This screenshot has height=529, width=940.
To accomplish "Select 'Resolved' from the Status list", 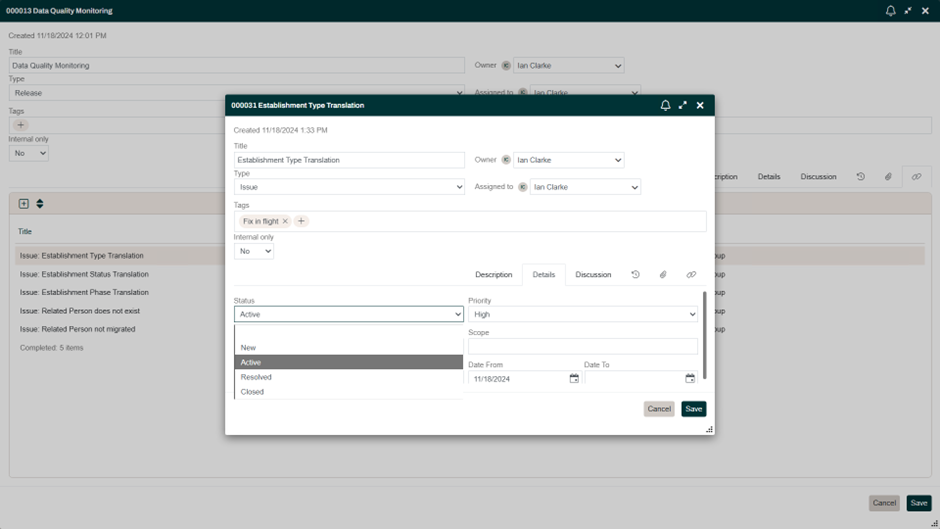I will click(256, 377).
